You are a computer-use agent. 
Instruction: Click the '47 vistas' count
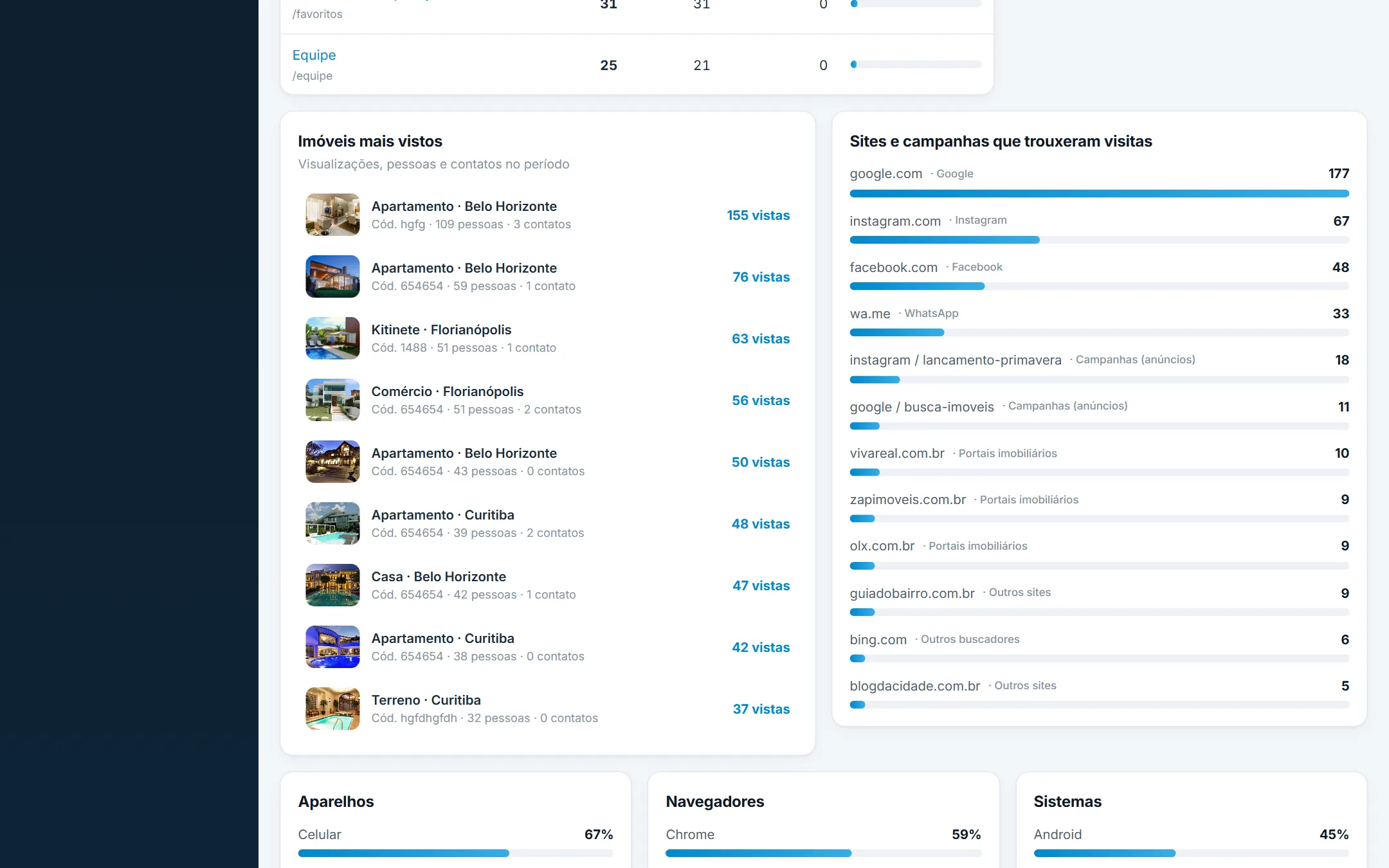pyautogui.click(x=761, y=586)
